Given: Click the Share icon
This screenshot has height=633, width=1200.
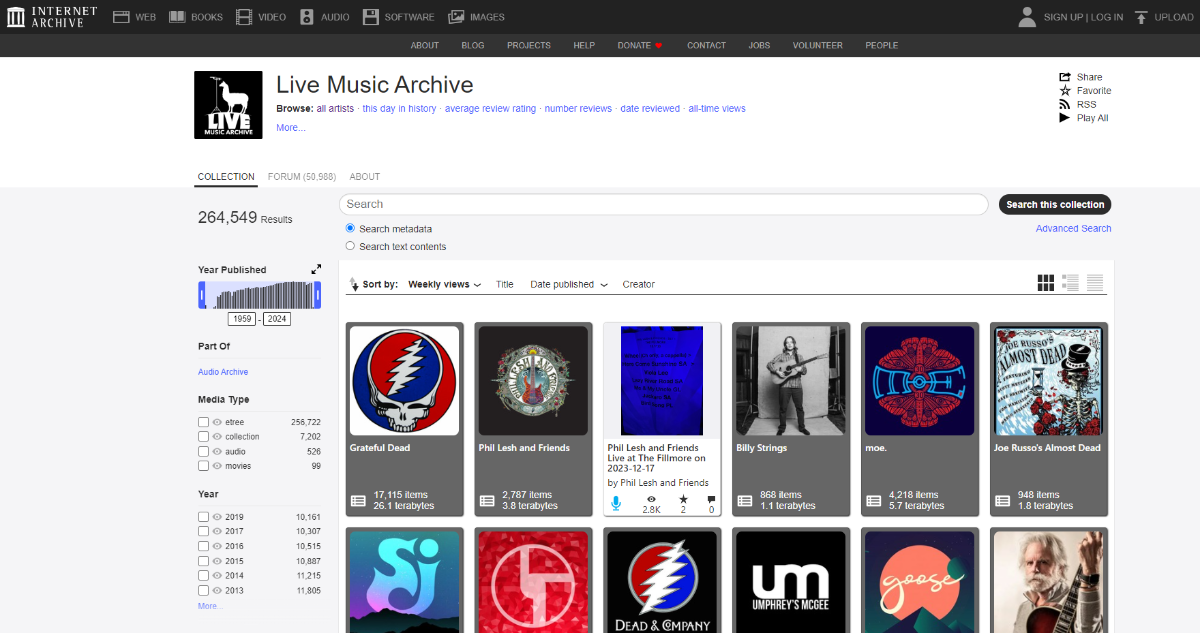Looking at the screenshot, I should (x=1065, y=77).
